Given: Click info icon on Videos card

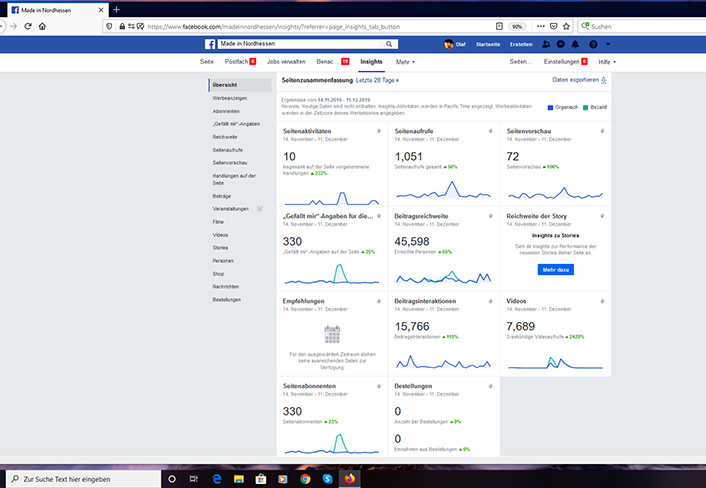Looking at the screenshot, I should tap(602, 301).
